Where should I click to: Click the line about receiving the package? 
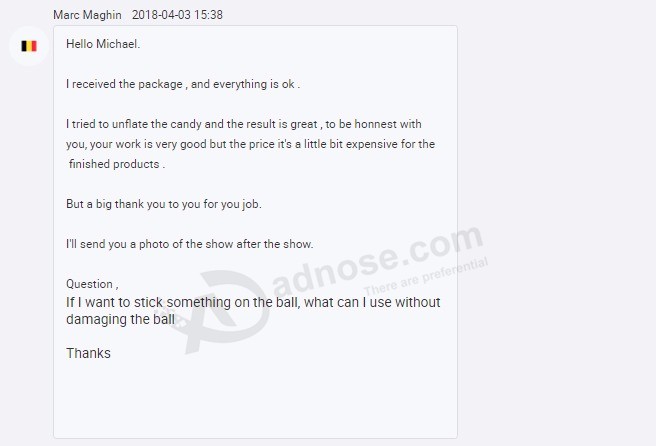click(x=183, y=84)
